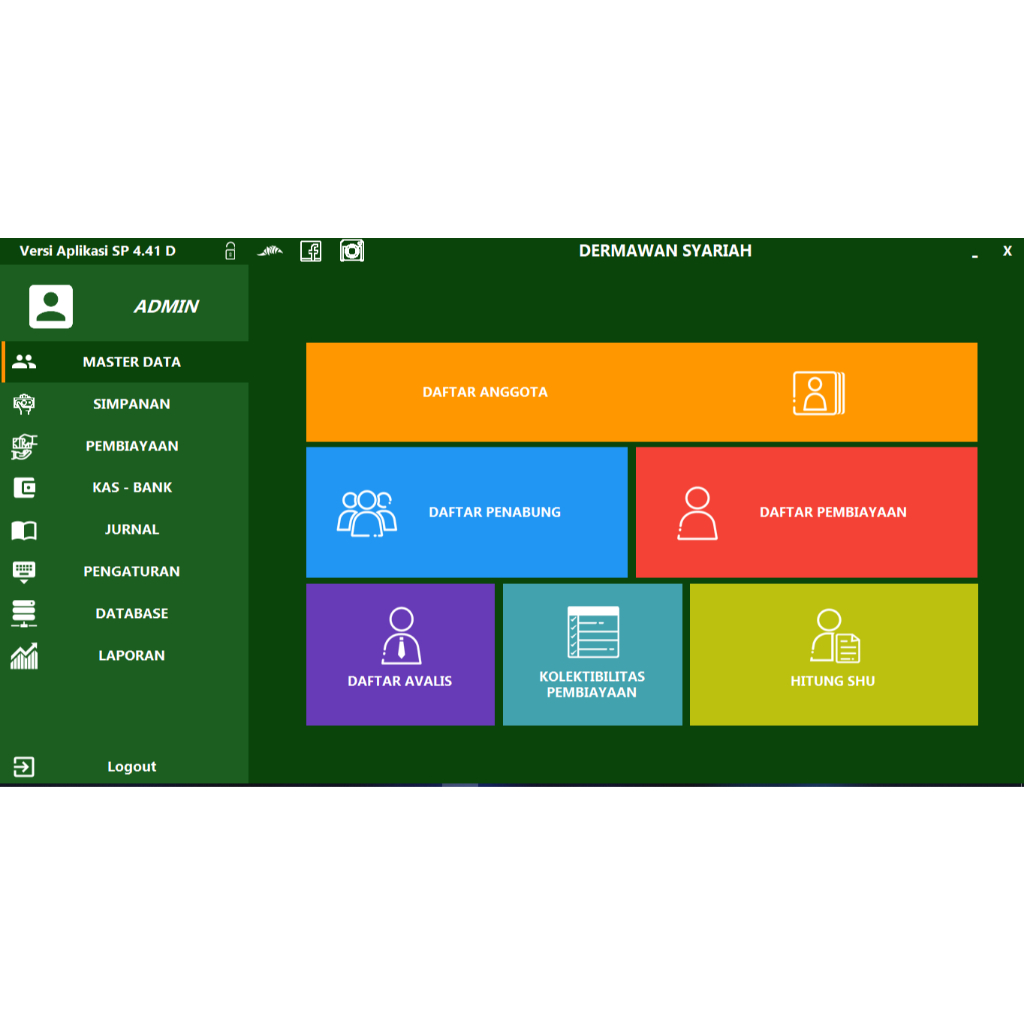This screenshot has height=1024, width=1024.
Task: Click the person icon on Daftar Pembiayaan
Action: (697, 513)
